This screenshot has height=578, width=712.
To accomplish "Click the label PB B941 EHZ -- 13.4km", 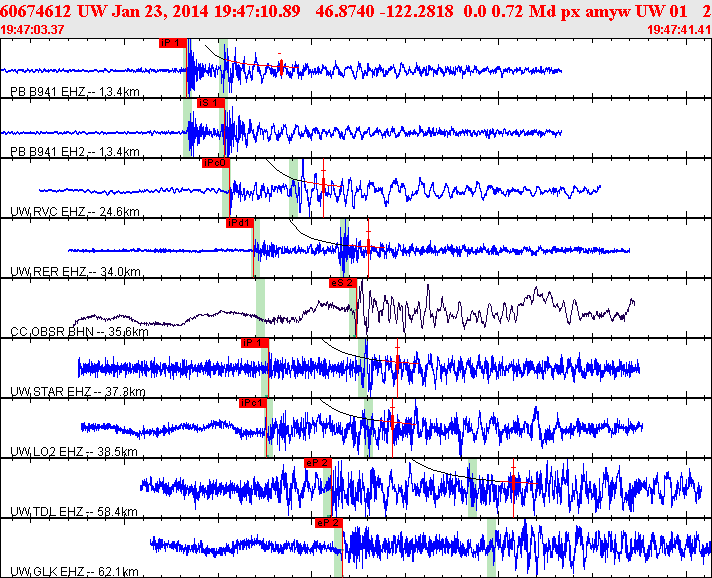I will pyautogui.click(x=75, y=92).
